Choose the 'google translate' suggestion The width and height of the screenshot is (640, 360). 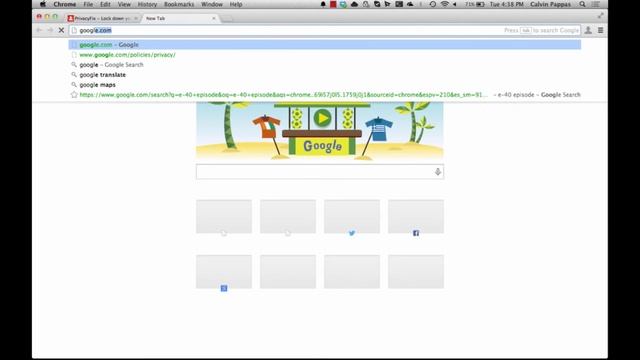[x=324, y=75]
